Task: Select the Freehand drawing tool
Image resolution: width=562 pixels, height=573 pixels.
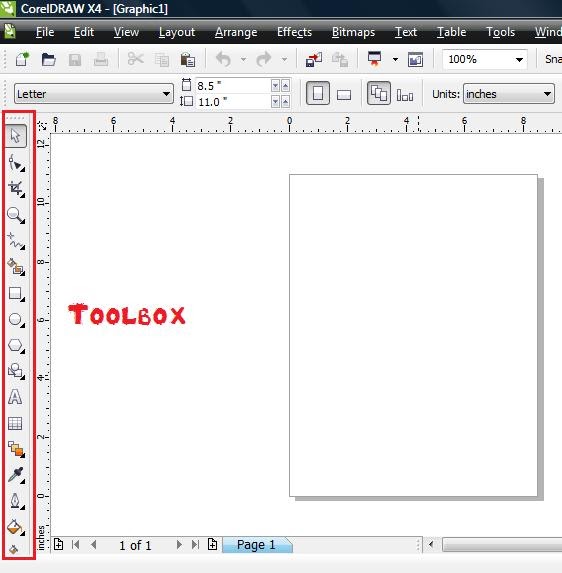Action: click(x=16, y=241)
